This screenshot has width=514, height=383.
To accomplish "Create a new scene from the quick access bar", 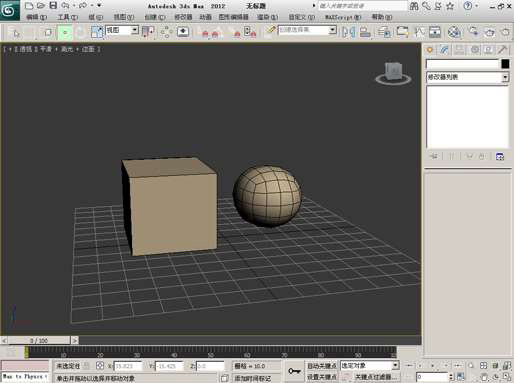I will (29, 5).
